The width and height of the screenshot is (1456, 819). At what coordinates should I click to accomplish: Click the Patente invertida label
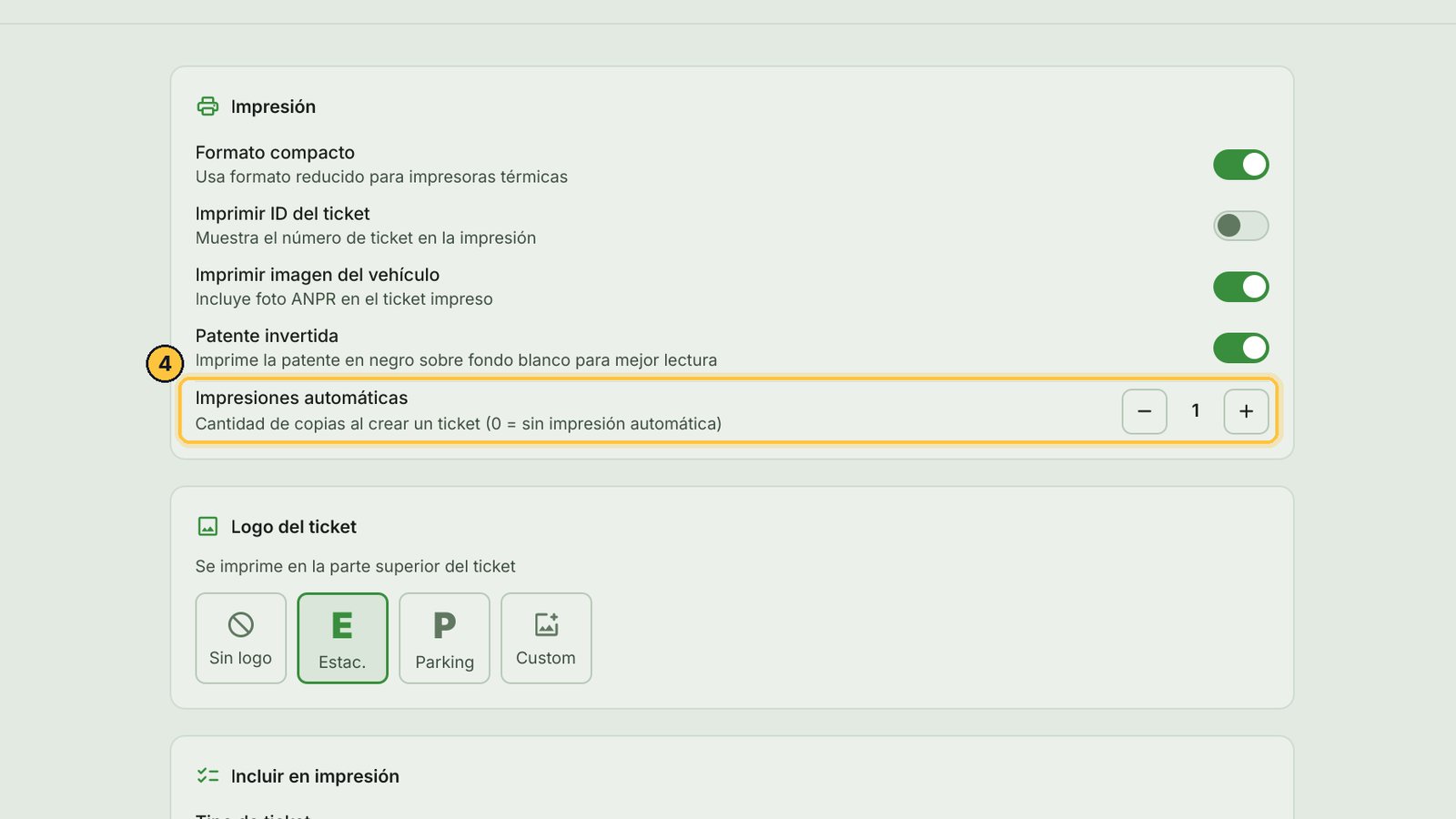[x=267, y=336]
